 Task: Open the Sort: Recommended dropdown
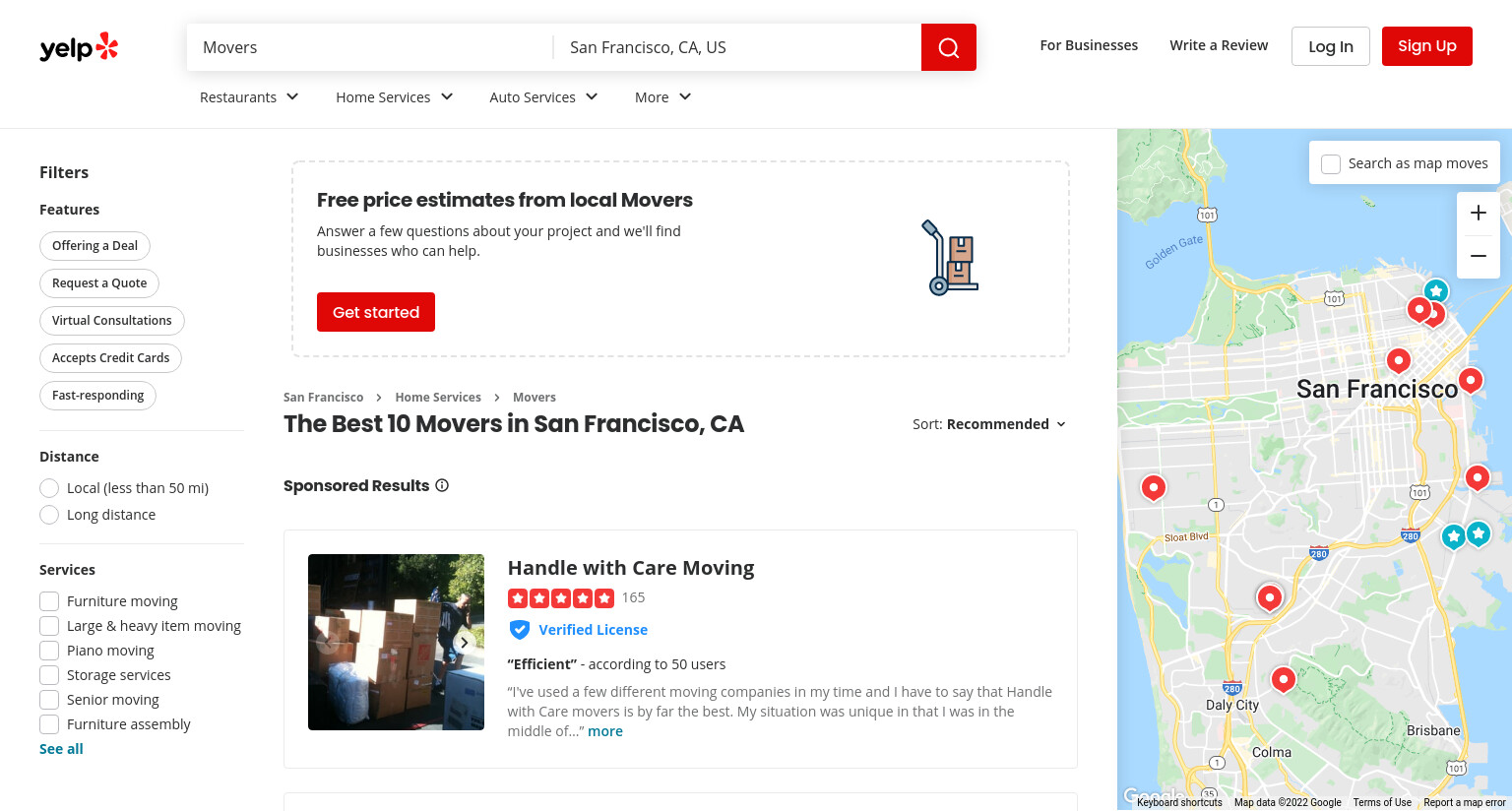989,424
